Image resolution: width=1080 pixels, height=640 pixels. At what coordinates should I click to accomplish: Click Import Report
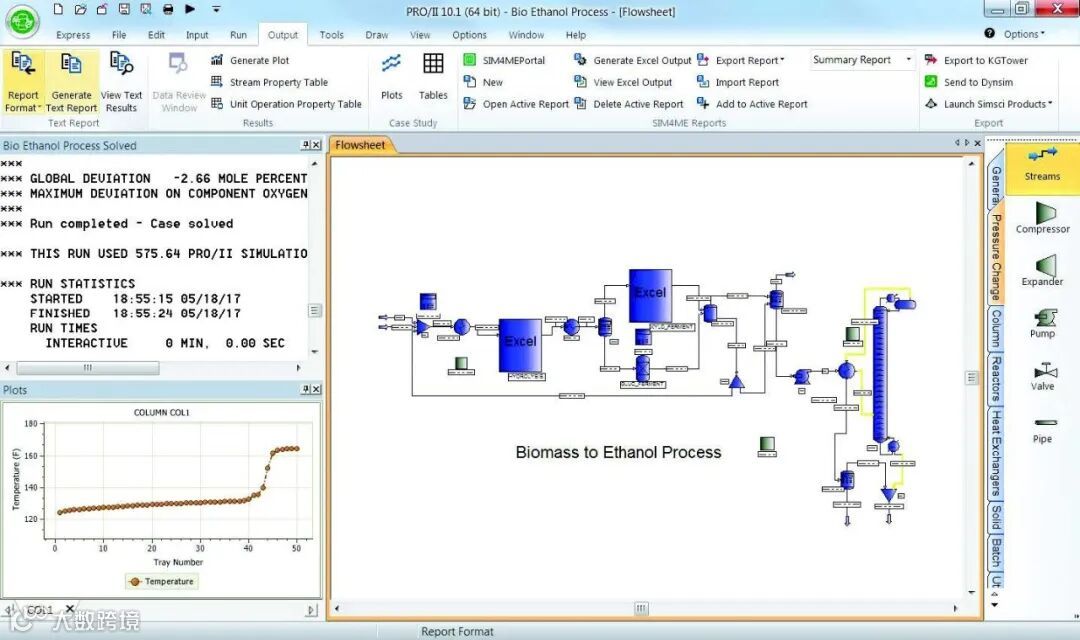click(x=738, y=82)
